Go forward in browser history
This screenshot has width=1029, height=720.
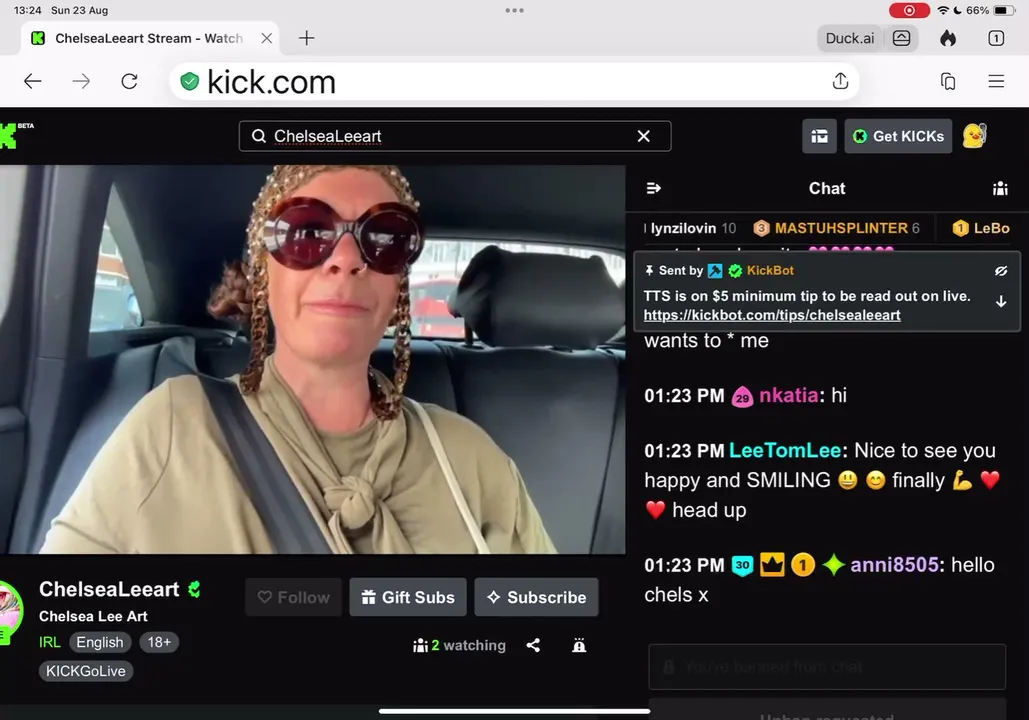(81, 81)
